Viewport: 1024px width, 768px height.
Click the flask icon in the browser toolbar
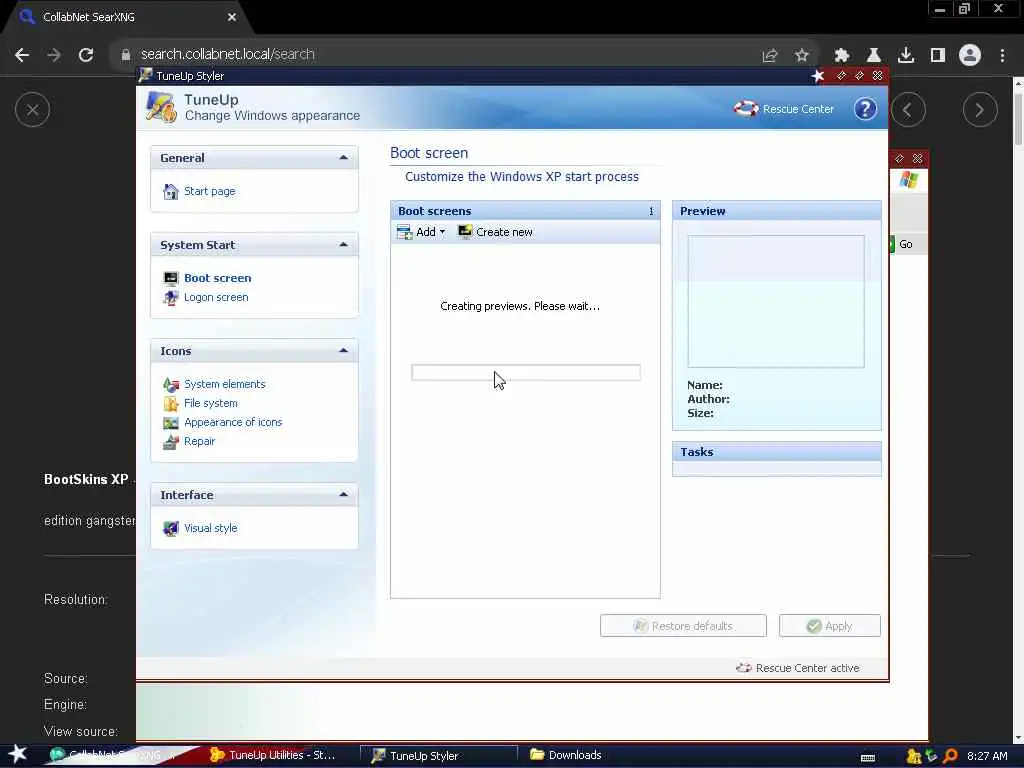(874, 56)
